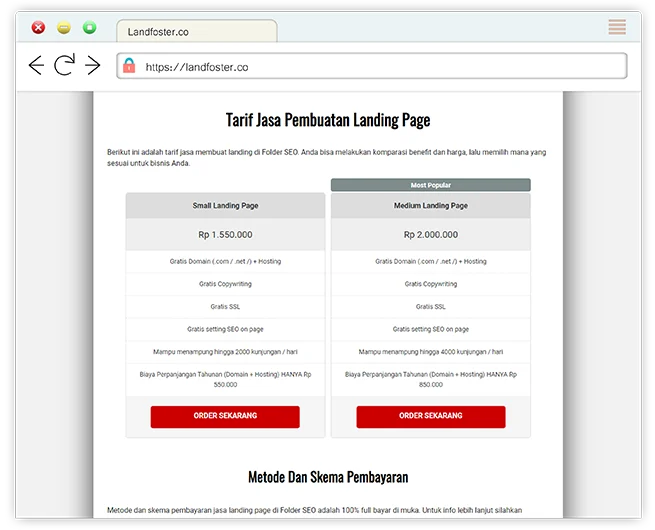Image resolution: width=655 pixels, height=530 pixels.
Task: Click the URL address bar field
Action: coord(380,67)
